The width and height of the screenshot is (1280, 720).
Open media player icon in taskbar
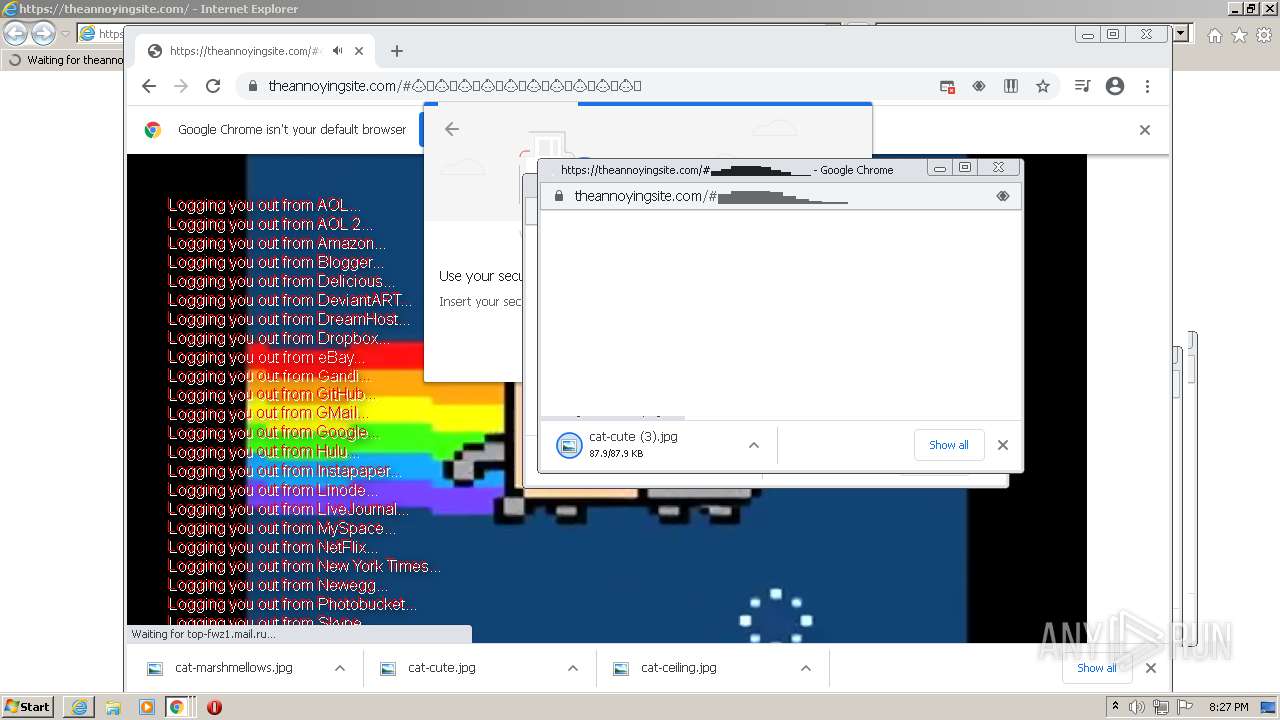pos(147,707)
